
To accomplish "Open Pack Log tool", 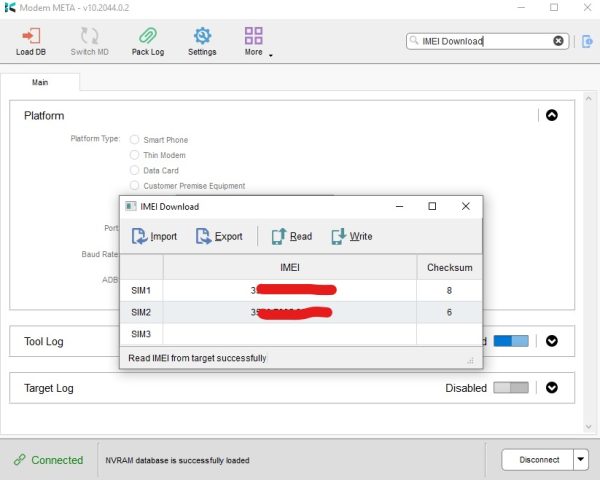I will click(x=148, y=41).
